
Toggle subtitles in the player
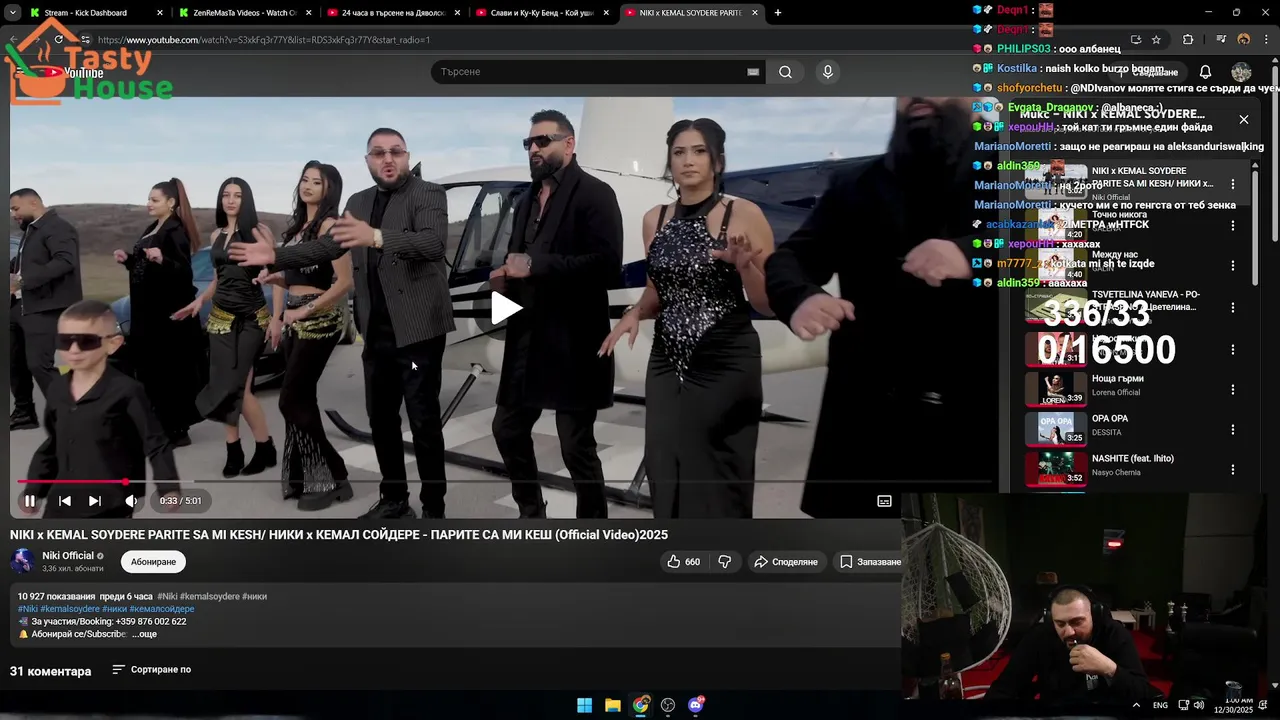(884, 501)
